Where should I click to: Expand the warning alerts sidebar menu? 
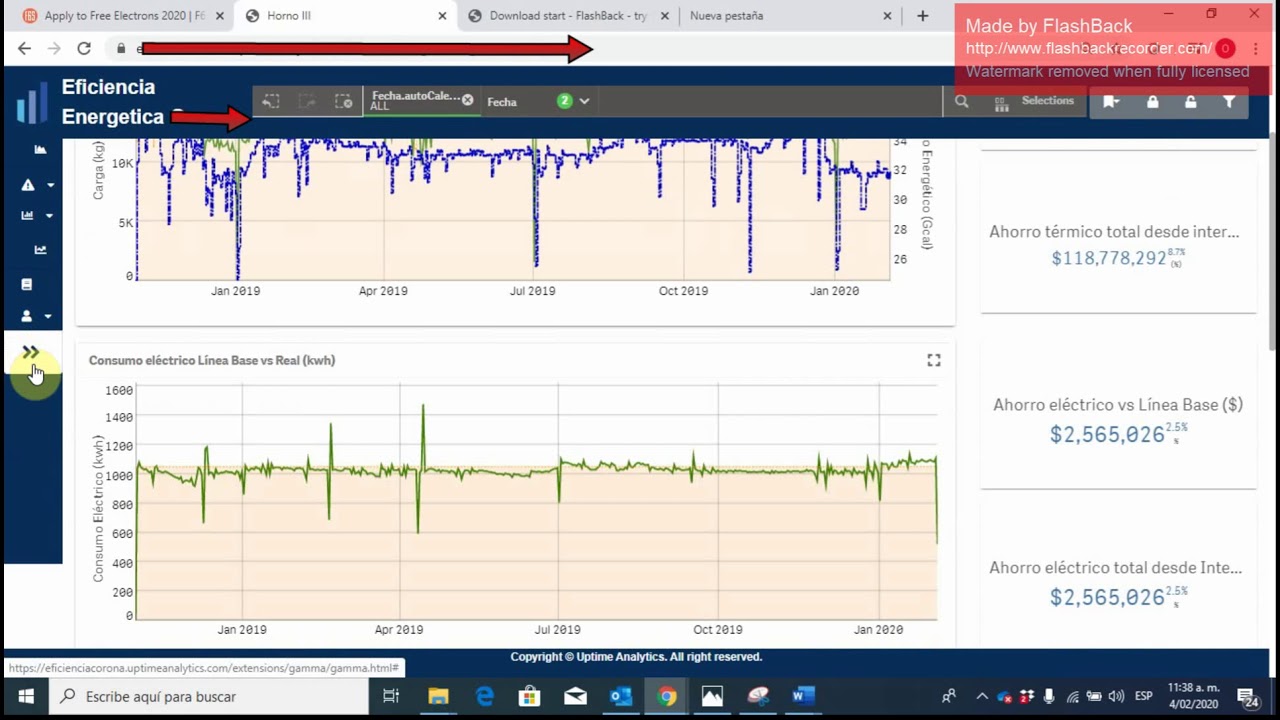coord(37,185)
